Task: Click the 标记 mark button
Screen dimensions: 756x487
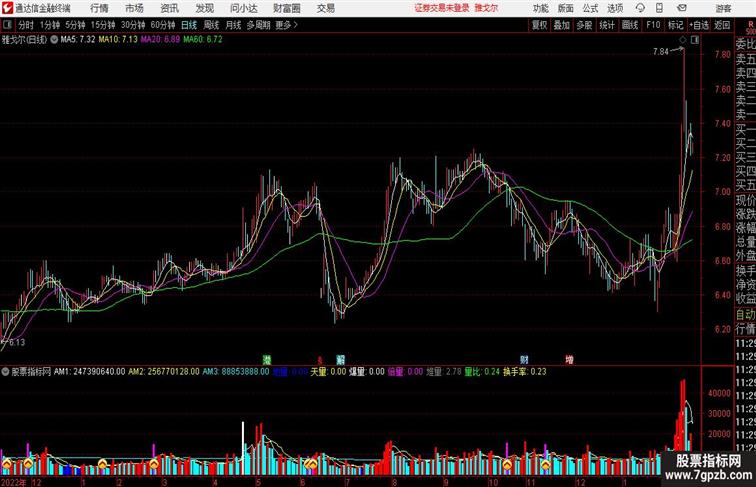Action: click(675, 25)
